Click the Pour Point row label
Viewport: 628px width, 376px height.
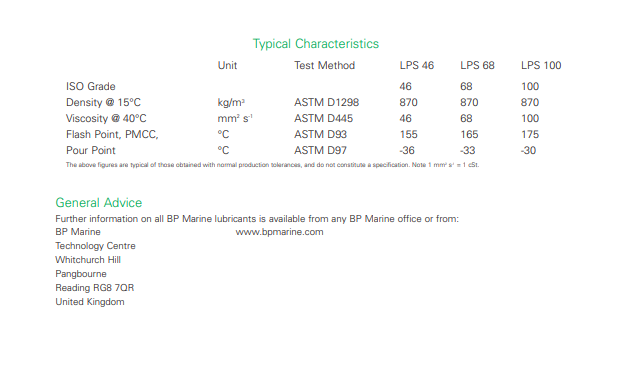coord(91,151)
